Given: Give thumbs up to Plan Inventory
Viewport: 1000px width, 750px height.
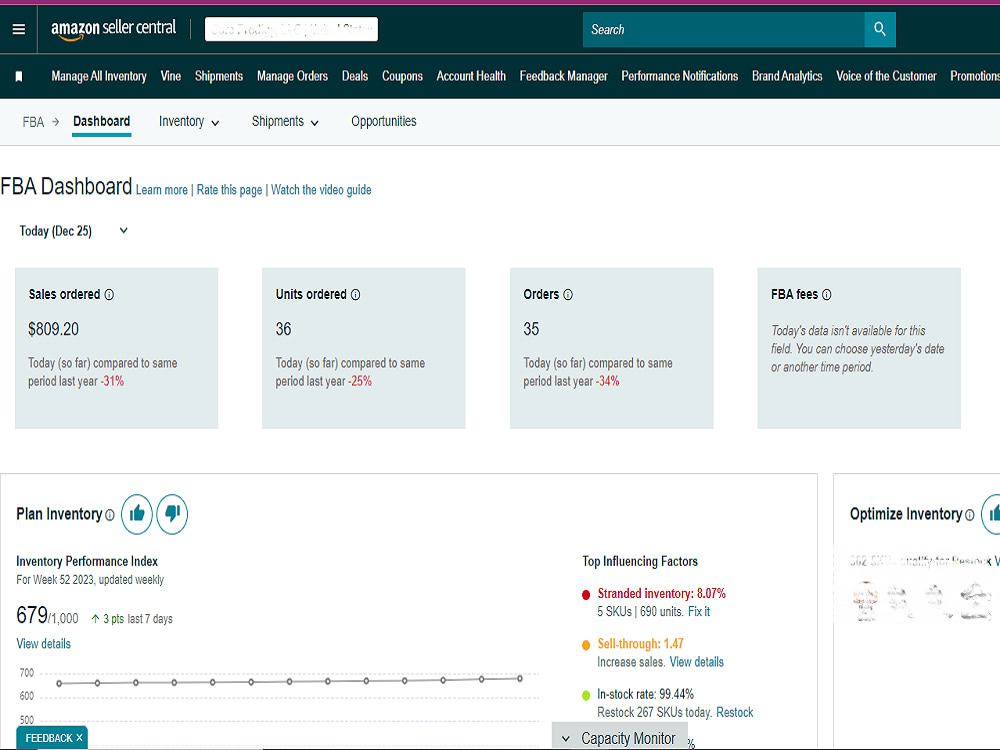Looking at the screenshot, I should point(136,514).
